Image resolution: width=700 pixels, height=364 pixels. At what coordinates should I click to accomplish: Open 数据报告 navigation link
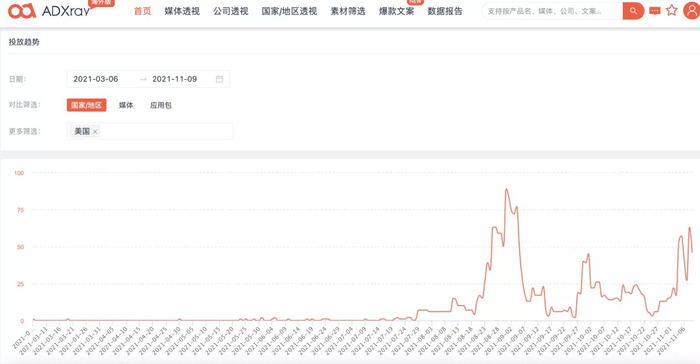[445, 11]
